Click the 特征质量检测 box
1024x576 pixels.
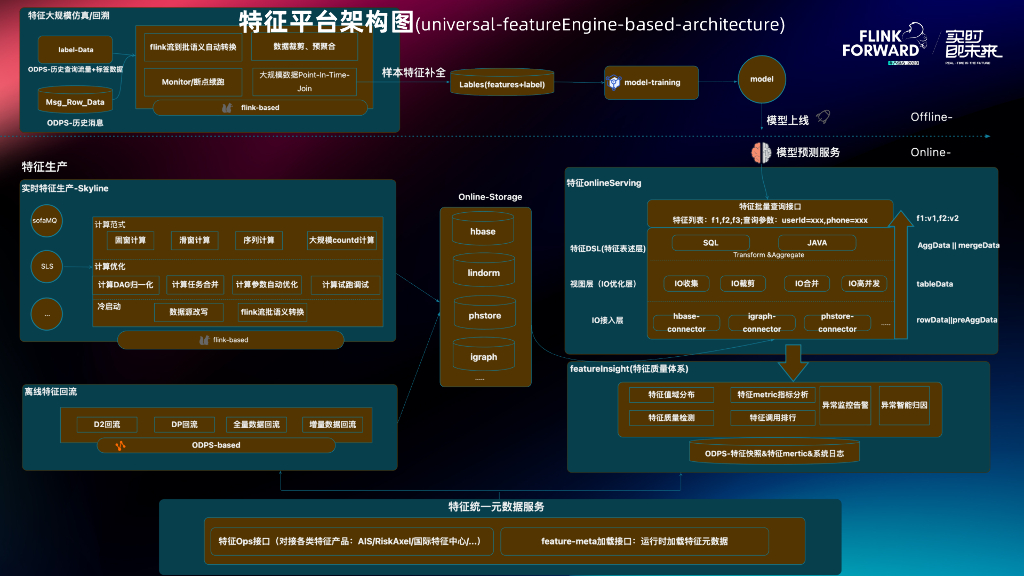pos(671,418)
